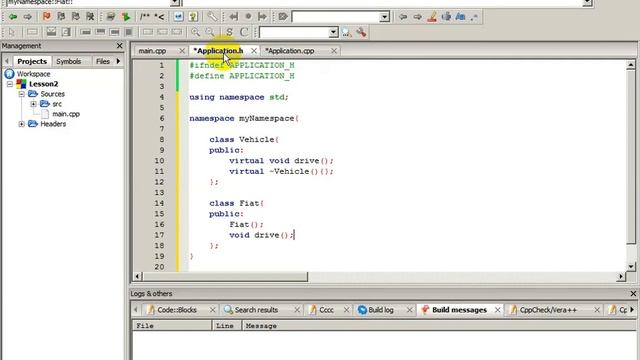Show more Management tabs via right arrow

click(118, 61)
